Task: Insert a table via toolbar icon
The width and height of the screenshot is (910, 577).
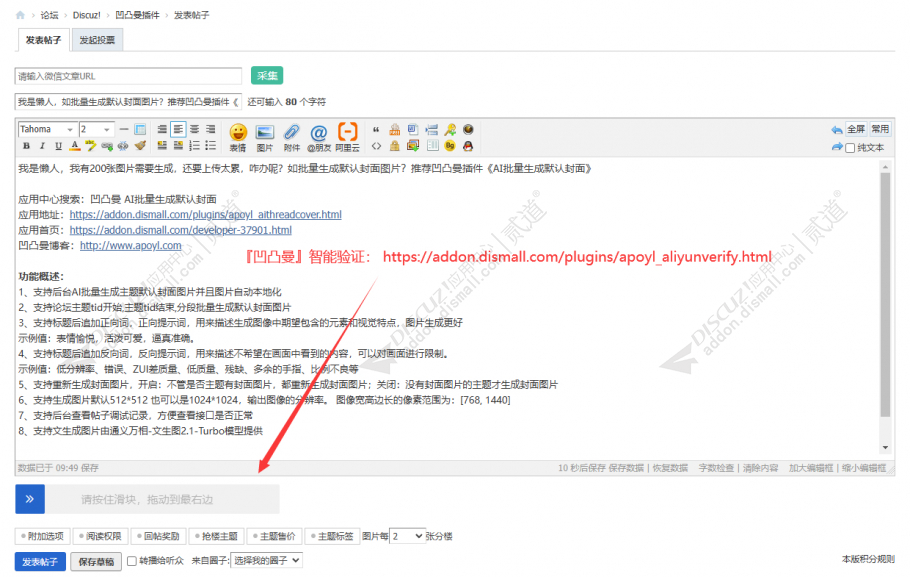Action: 140,129
